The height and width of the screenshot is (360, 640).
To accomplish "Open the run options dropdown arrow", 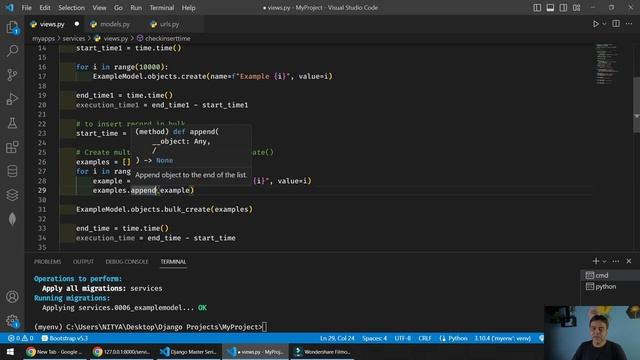I will (x=604, y=24).
